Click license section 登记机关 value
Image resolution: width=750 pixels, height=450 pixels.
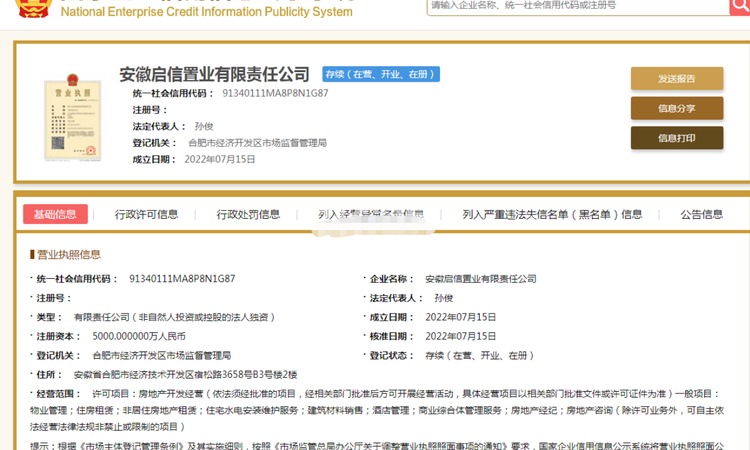(162, 355)
